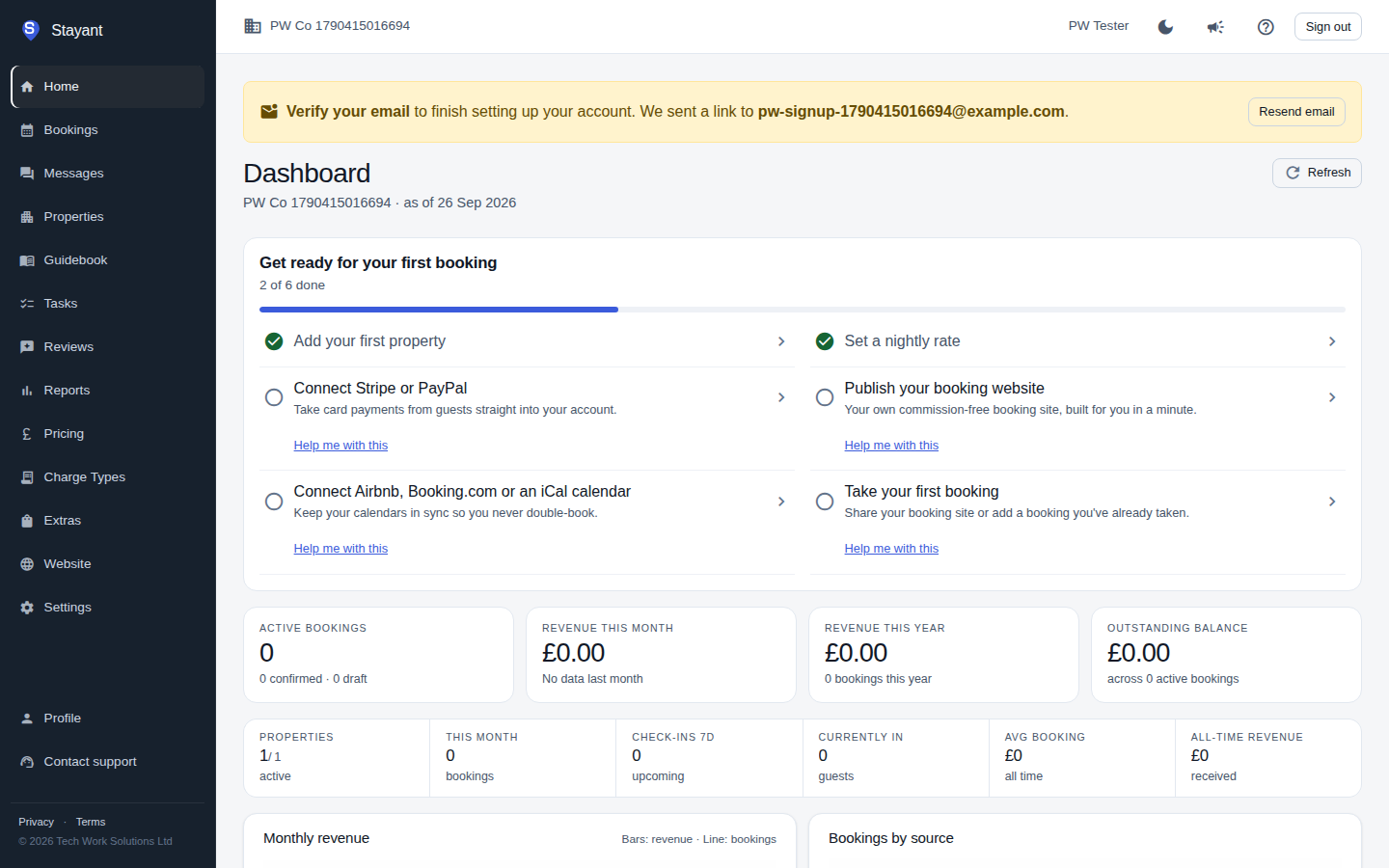Viewport: 1389px width, 868px height.
Task: Open announcements megaphone icon
Action: pos(1215,27)
